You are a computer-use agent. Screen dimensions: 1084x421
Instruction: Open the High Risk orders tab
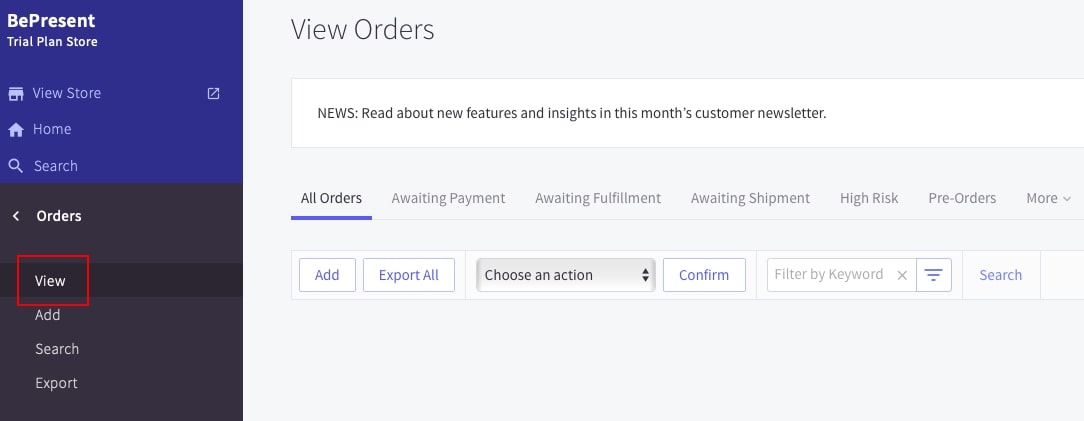point(869,198)
